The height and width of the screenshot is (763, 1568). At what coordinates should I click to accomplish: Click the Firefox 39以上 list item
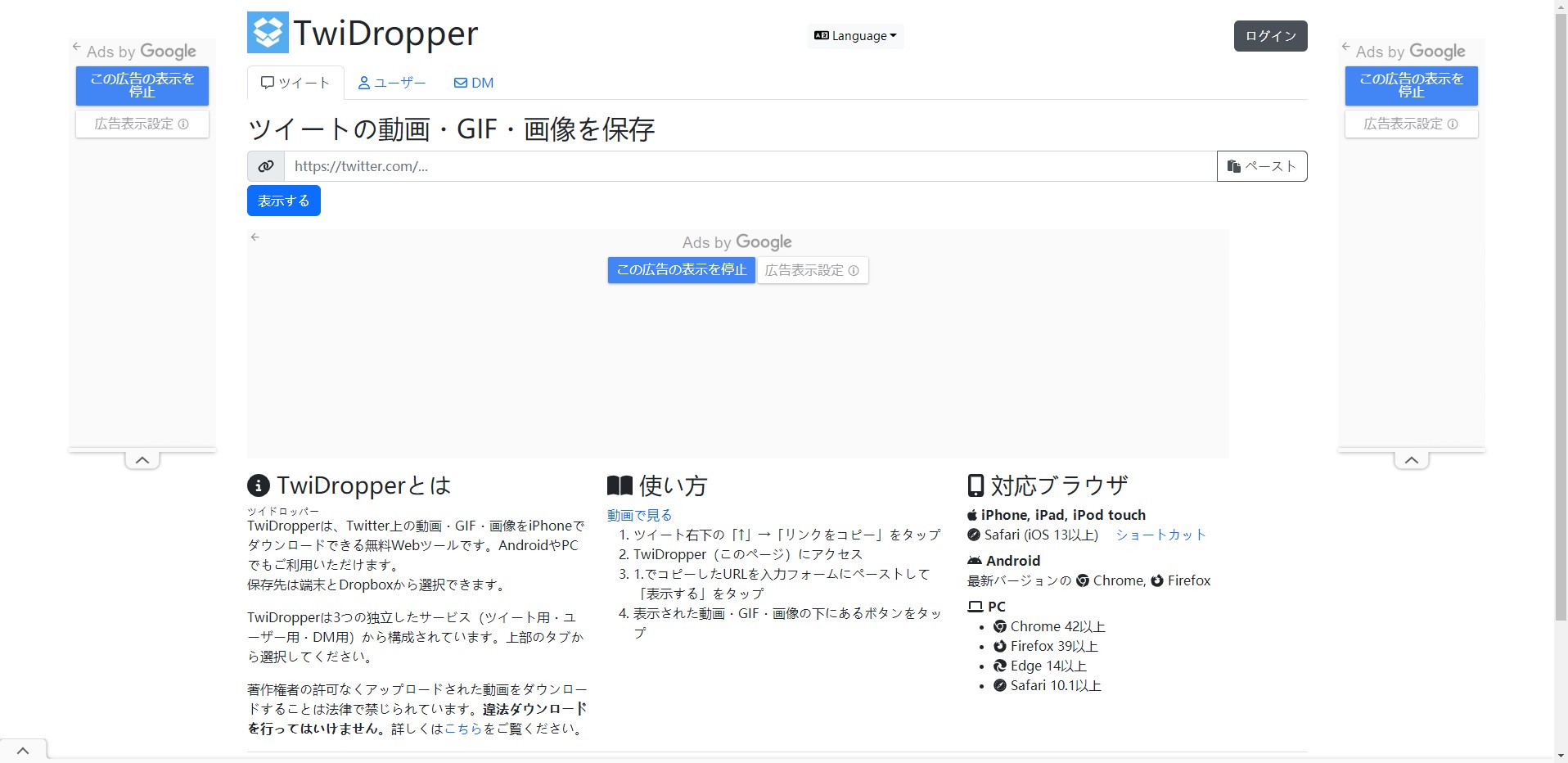click(1046, 646)
